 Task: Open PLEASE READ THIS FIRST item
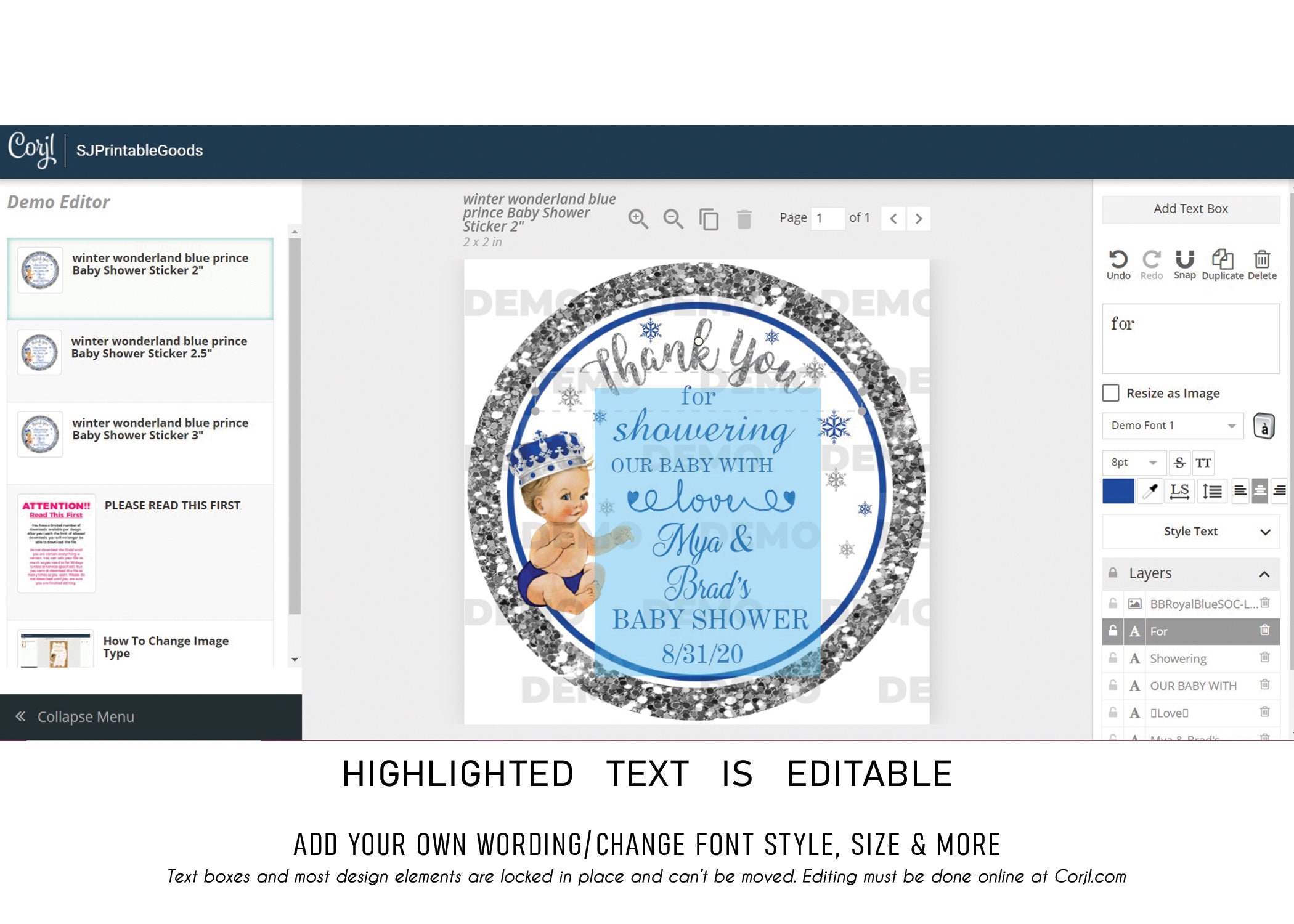click(140, 551)
